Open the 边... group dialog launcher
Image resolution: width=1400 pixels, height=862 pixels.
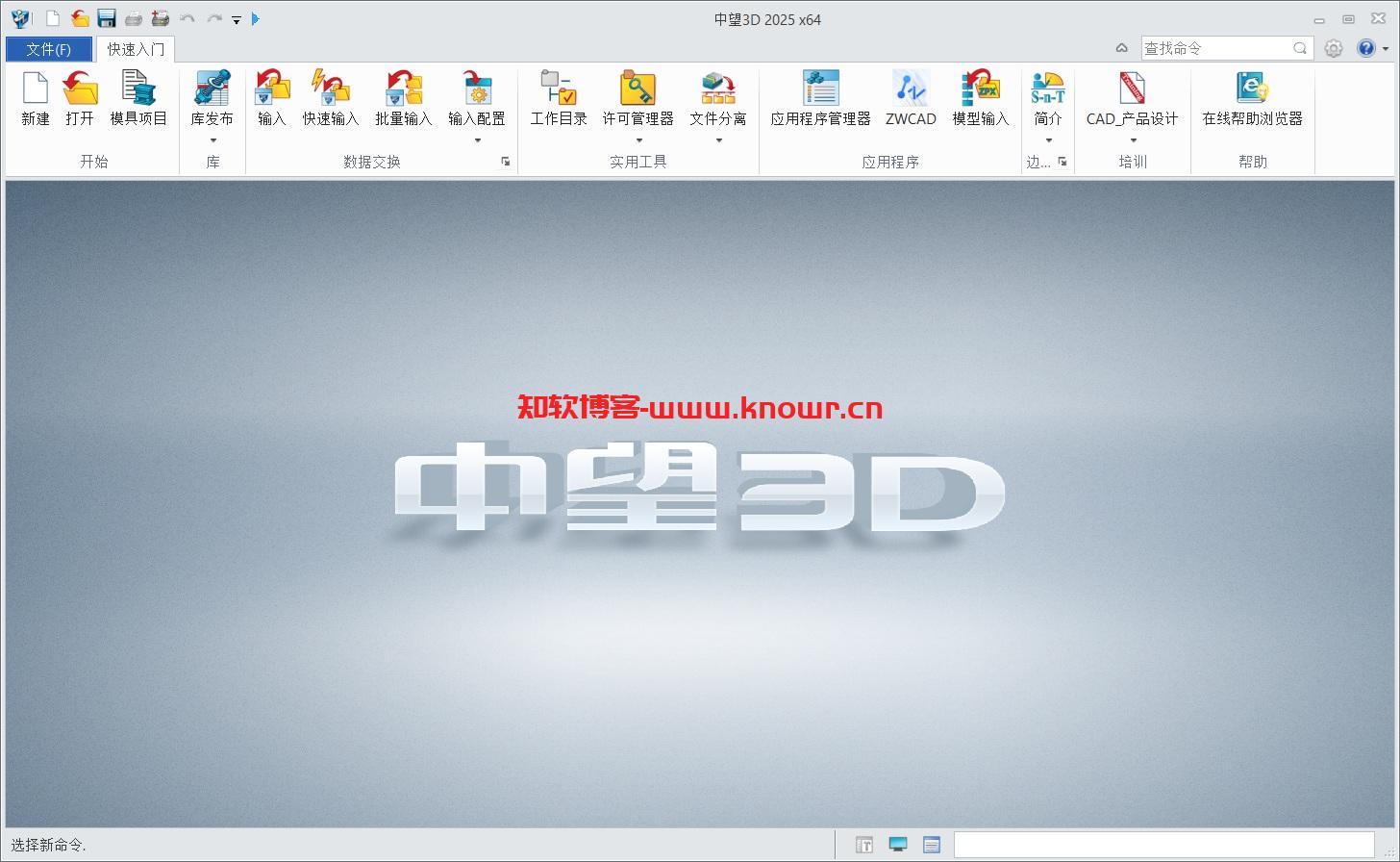pyautogui.click(x=1062, y=162)
